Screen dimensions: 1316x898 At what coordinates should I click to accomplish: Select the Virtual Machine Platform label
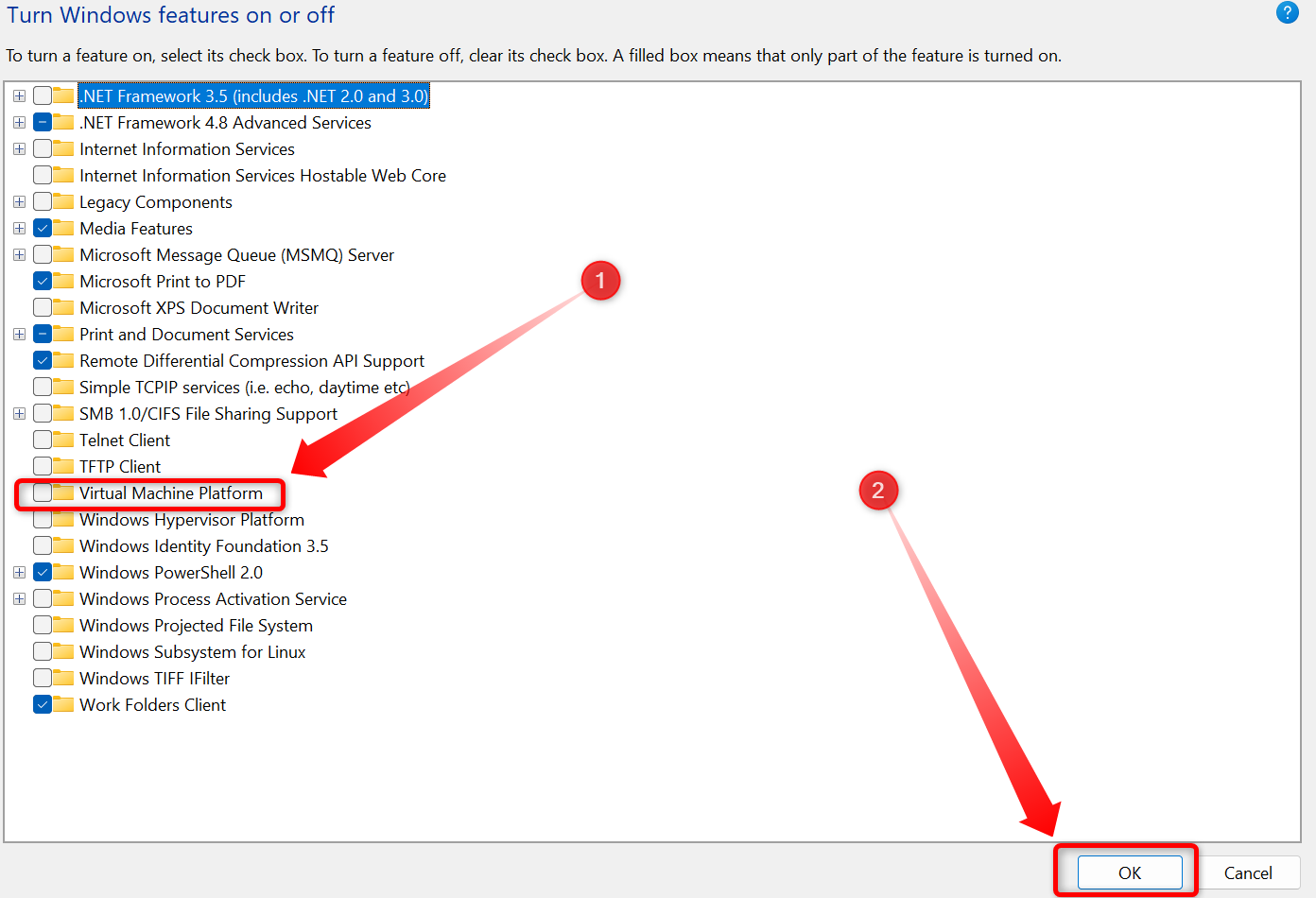tap(171, 492)
